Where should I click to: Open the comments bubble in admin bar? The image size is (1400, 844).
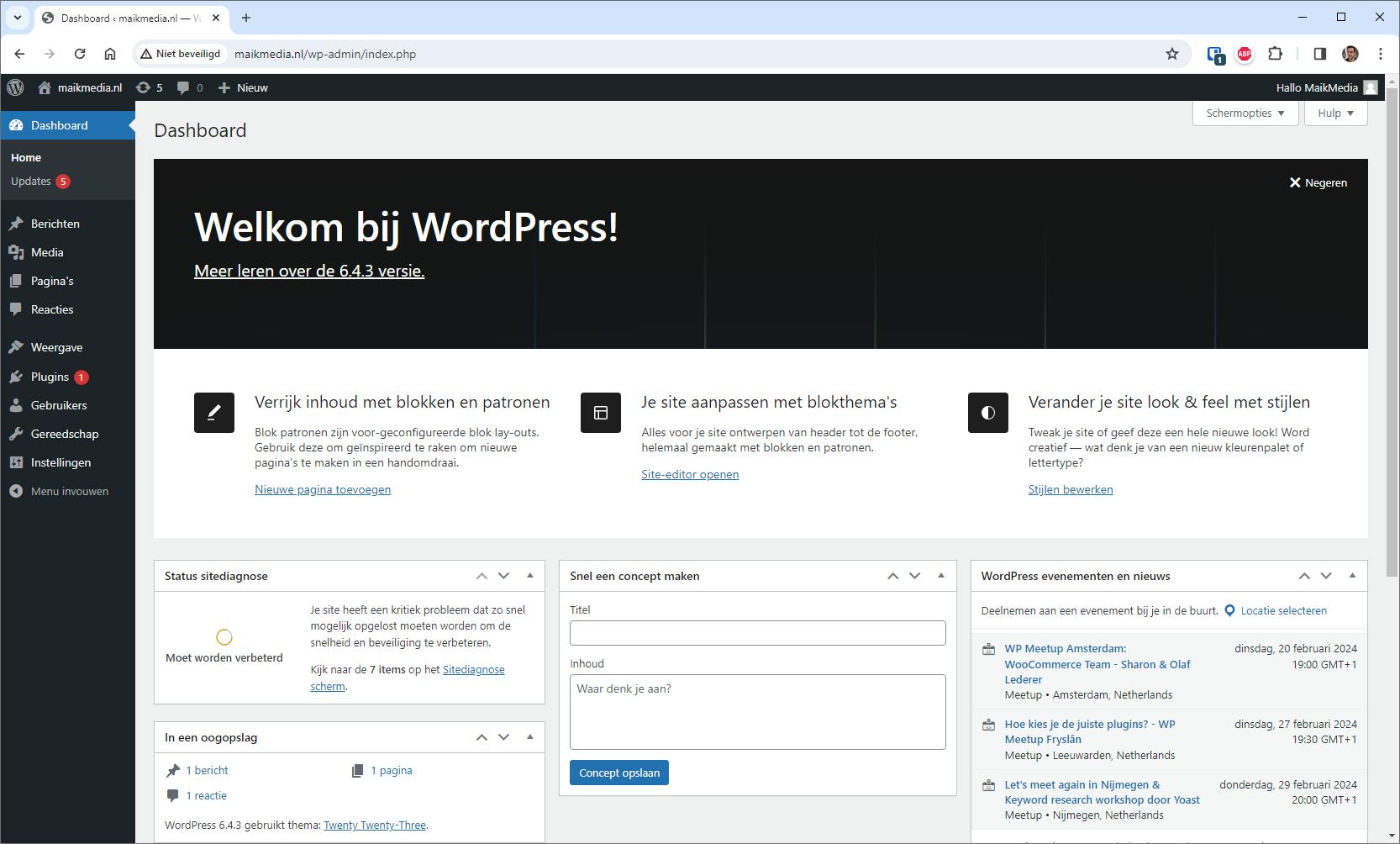point(190,87)
